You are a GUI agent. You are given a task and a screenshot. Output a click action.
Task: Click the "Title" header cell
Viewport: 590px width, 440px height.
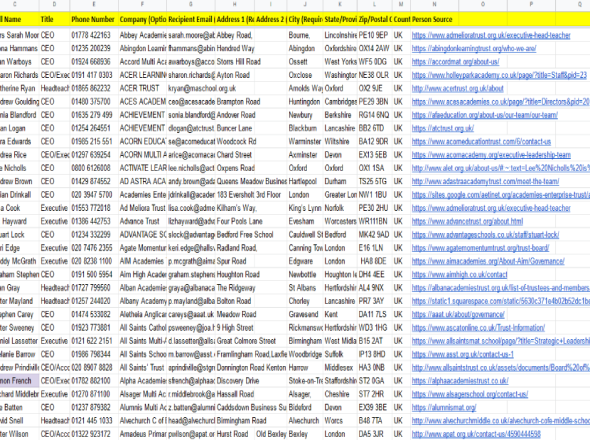tap(54, 20)
